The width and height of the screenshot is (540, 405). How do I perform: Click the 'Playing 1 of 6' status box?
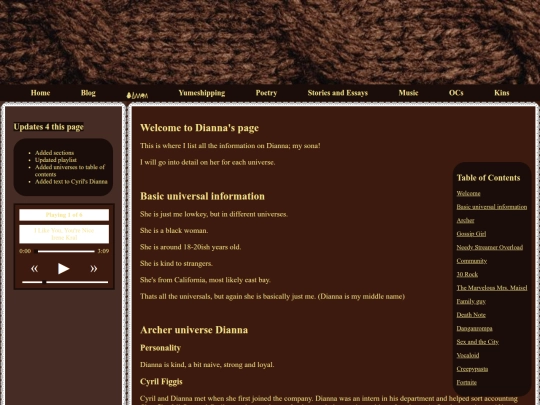pyautogui.click(x=64, y=215)
